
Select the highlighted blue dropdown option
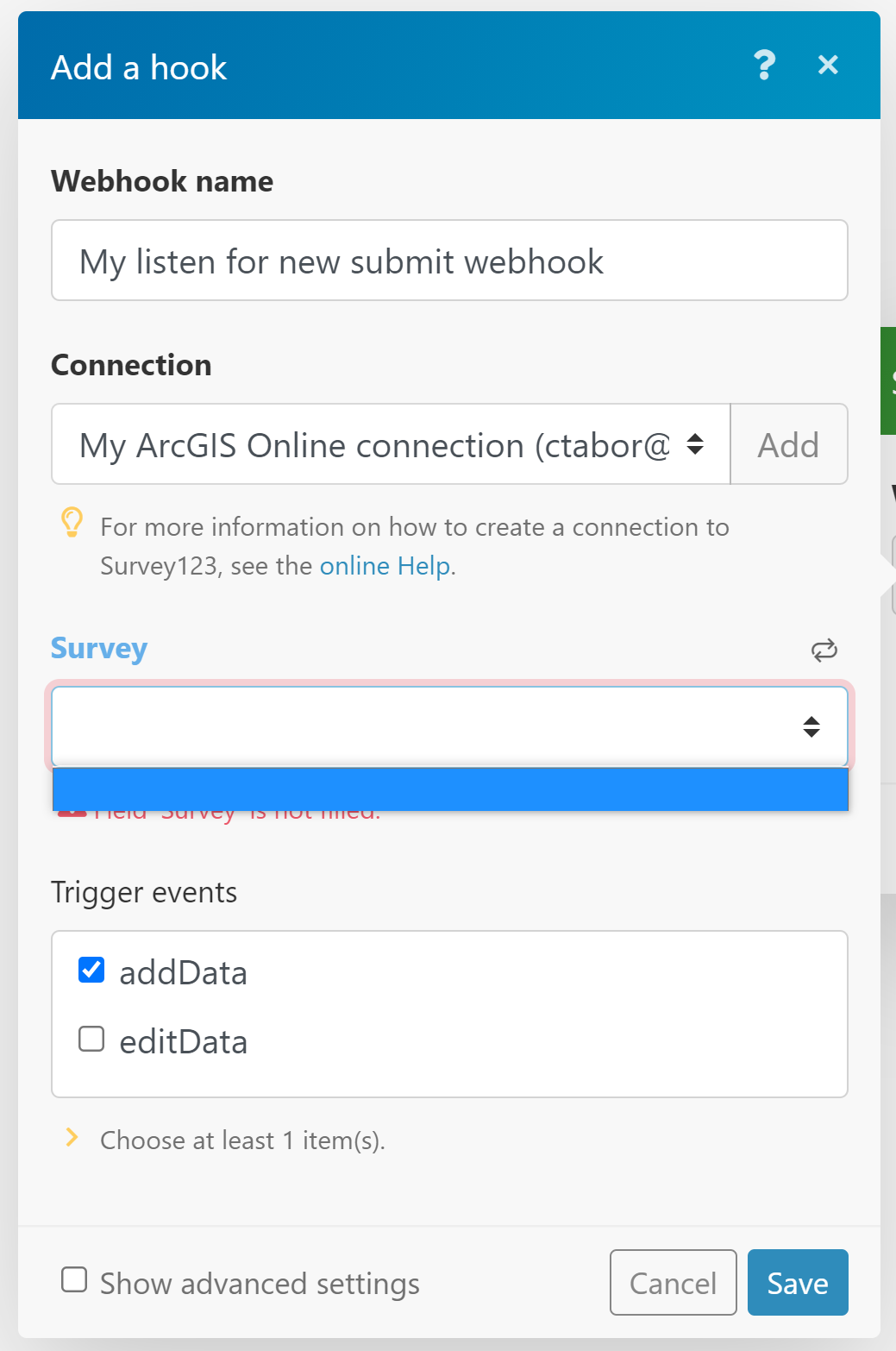(450, 789)
